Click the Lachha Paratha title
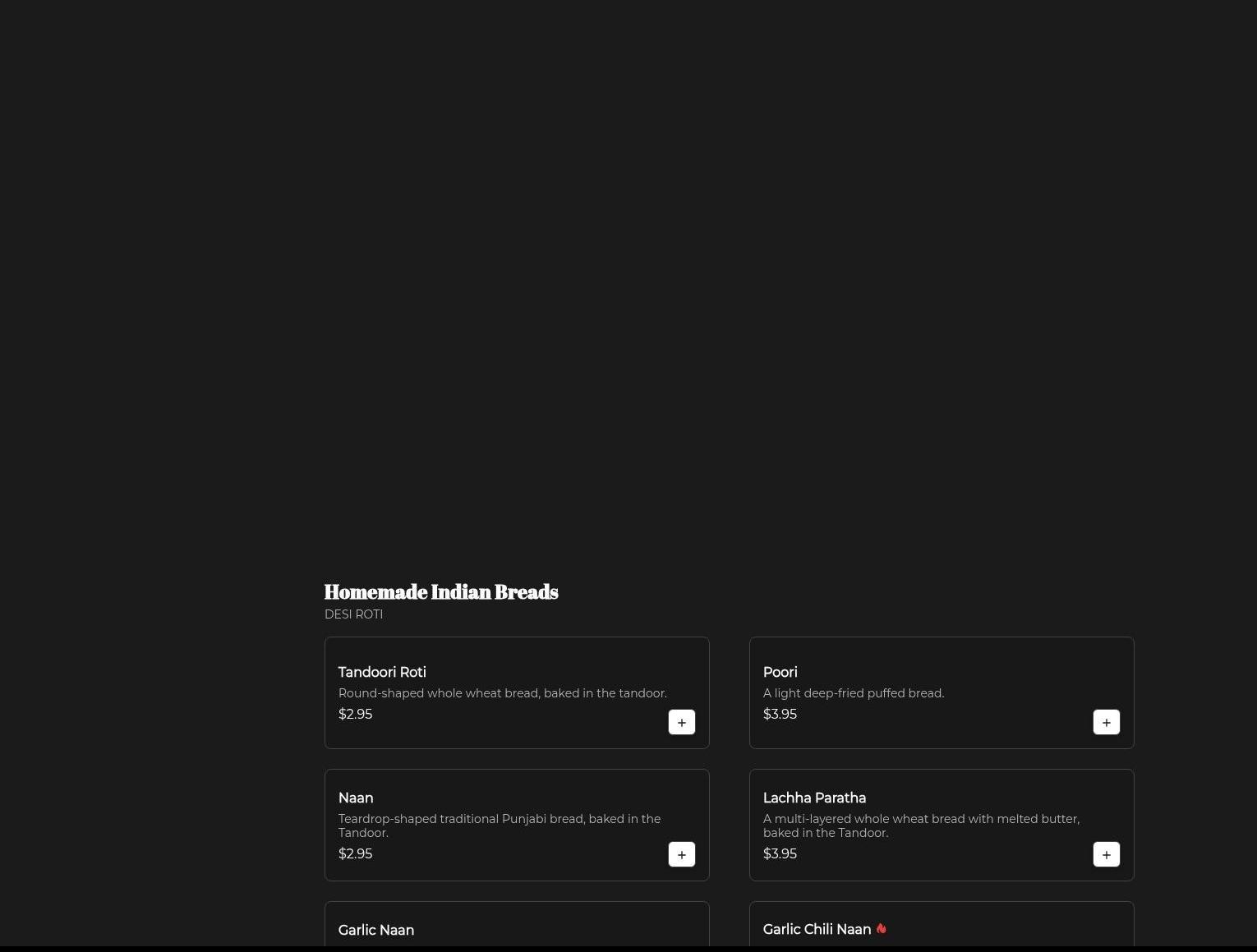 click(x=814, y=798)
